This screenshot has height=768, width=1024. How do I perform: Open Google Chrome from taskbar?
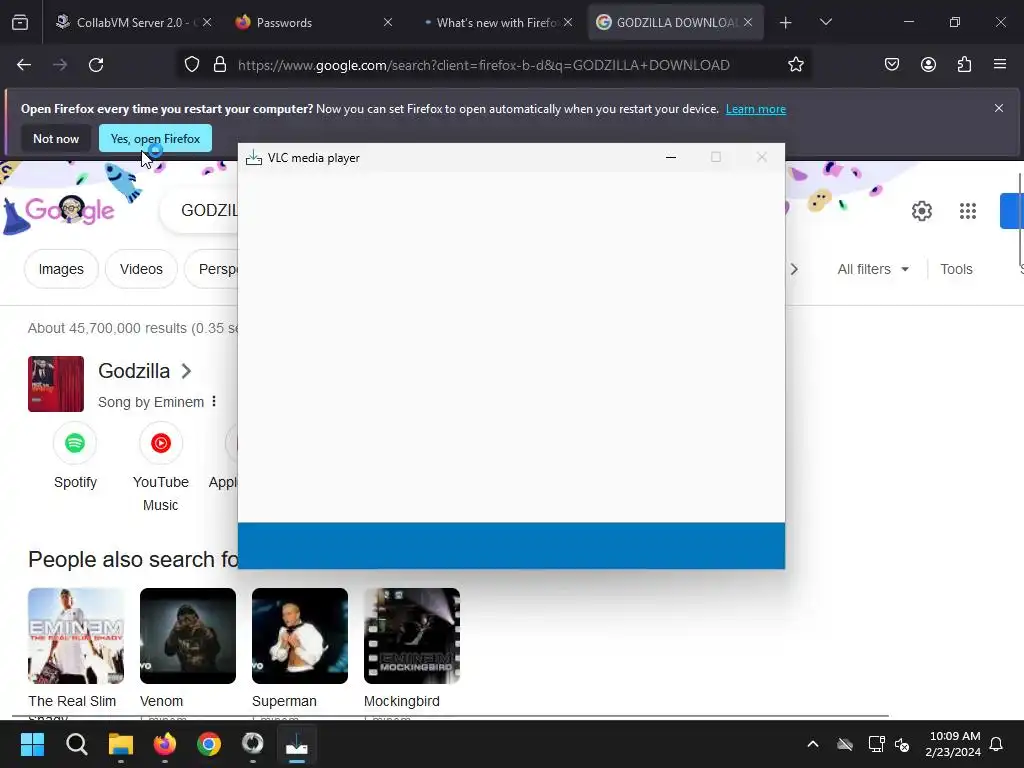click(x=209, y=744)
